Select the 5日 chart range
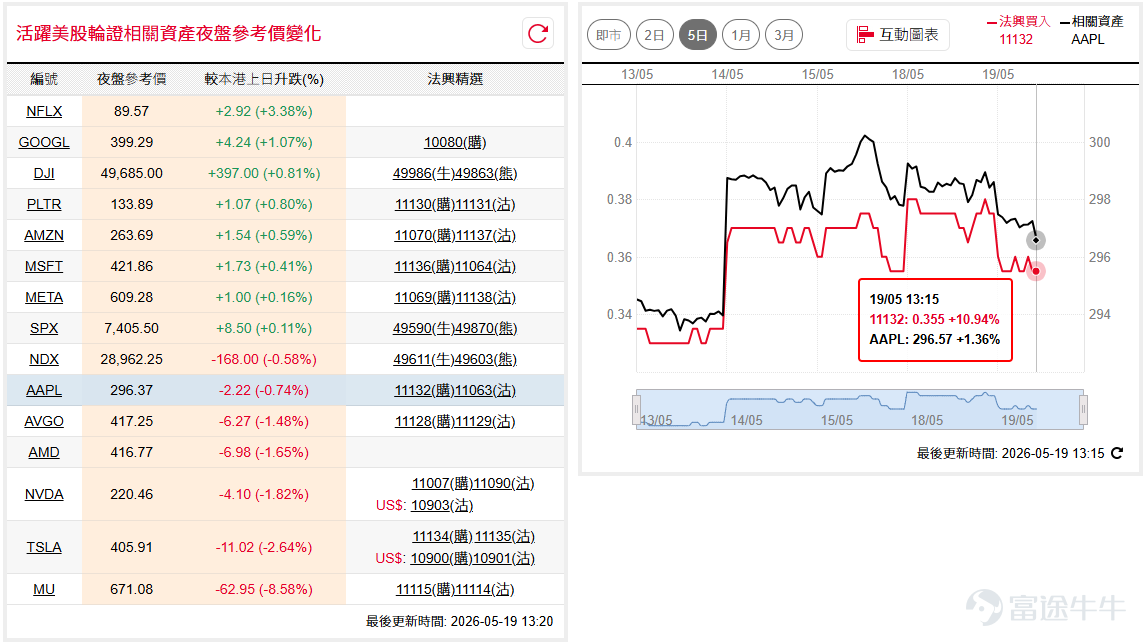The height and width of the screenshot is (644, 1146). [697, 35]
